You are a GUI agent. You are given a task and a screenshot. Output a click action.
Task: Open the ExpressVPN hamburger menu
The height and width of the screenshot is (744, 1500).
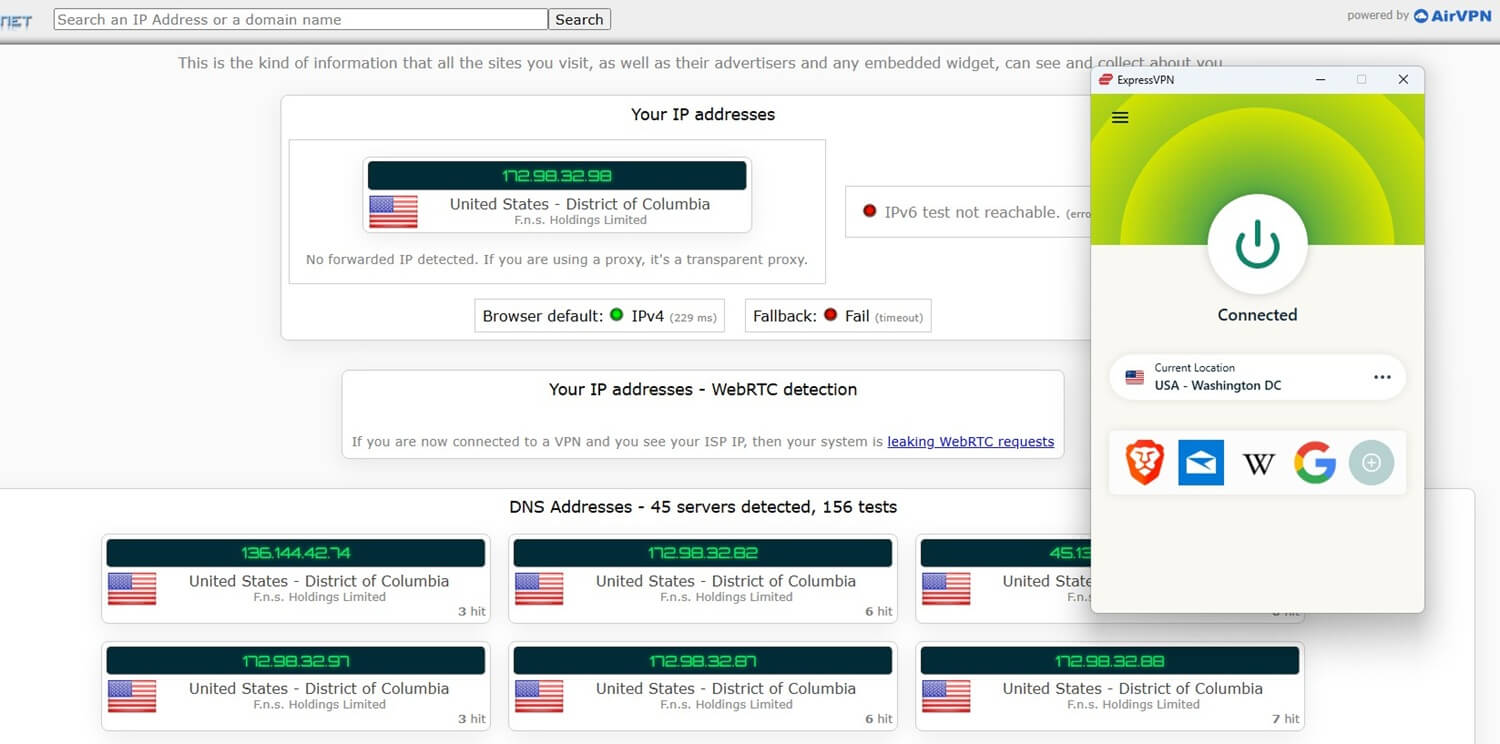pyautogui.click(x=1120, y=118)
